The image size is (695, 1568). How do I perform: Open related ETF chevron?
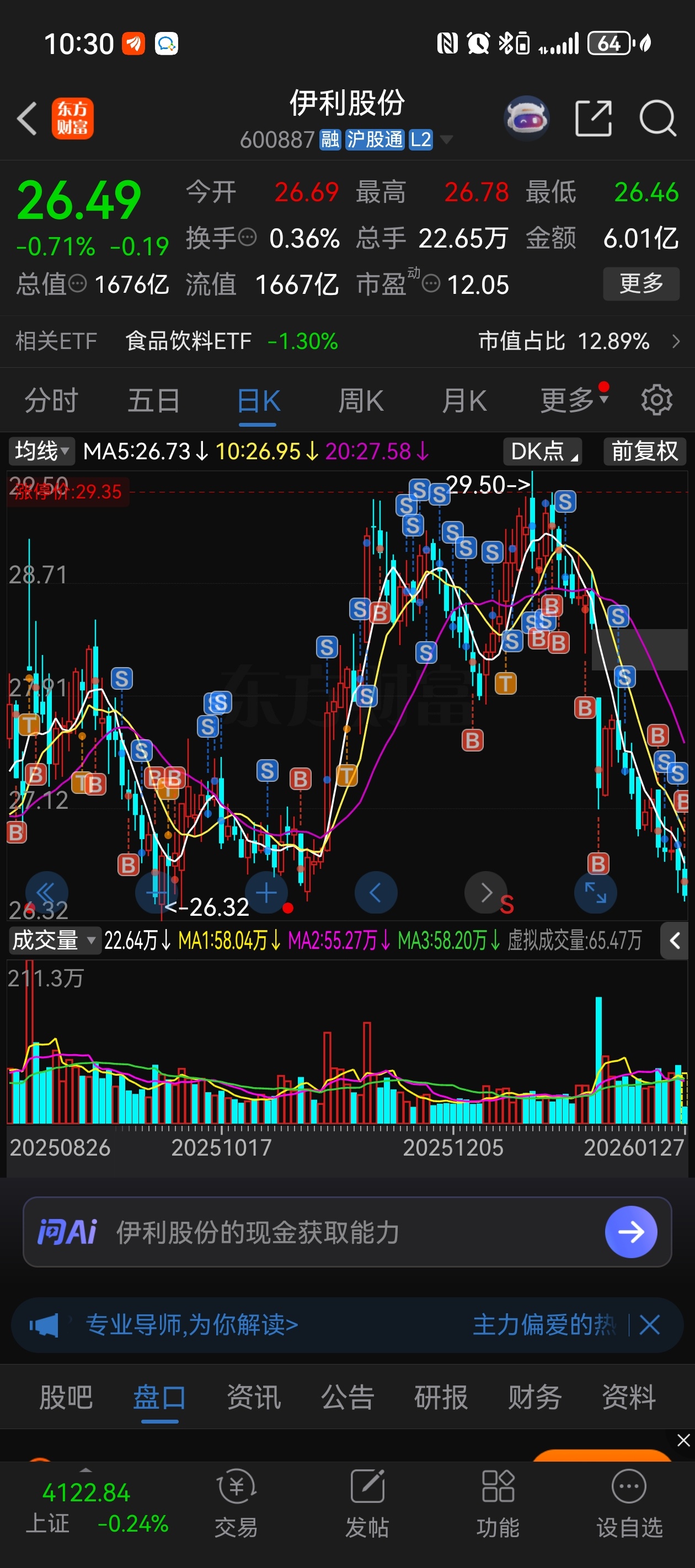pyautogui.click(x=676, y=341)
